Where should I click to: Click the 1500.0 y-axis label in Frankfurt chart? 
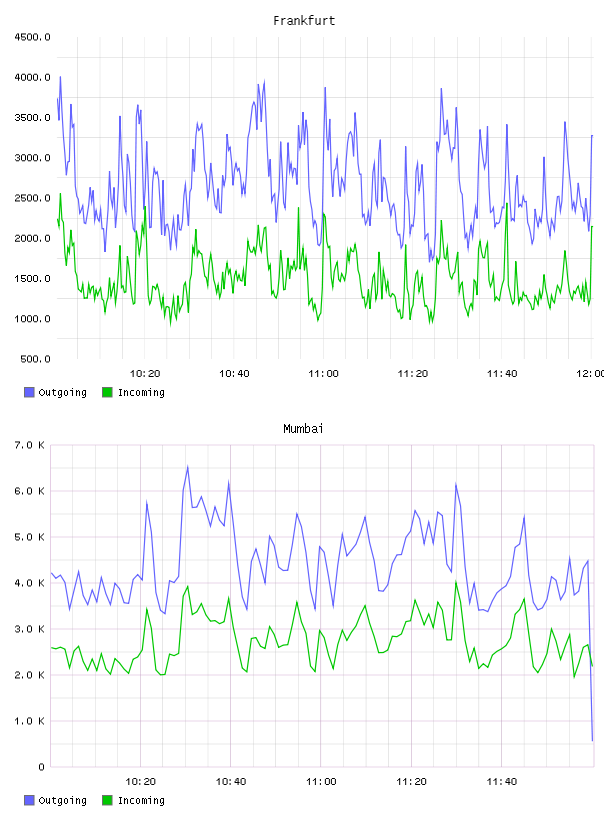pos(32,278)
